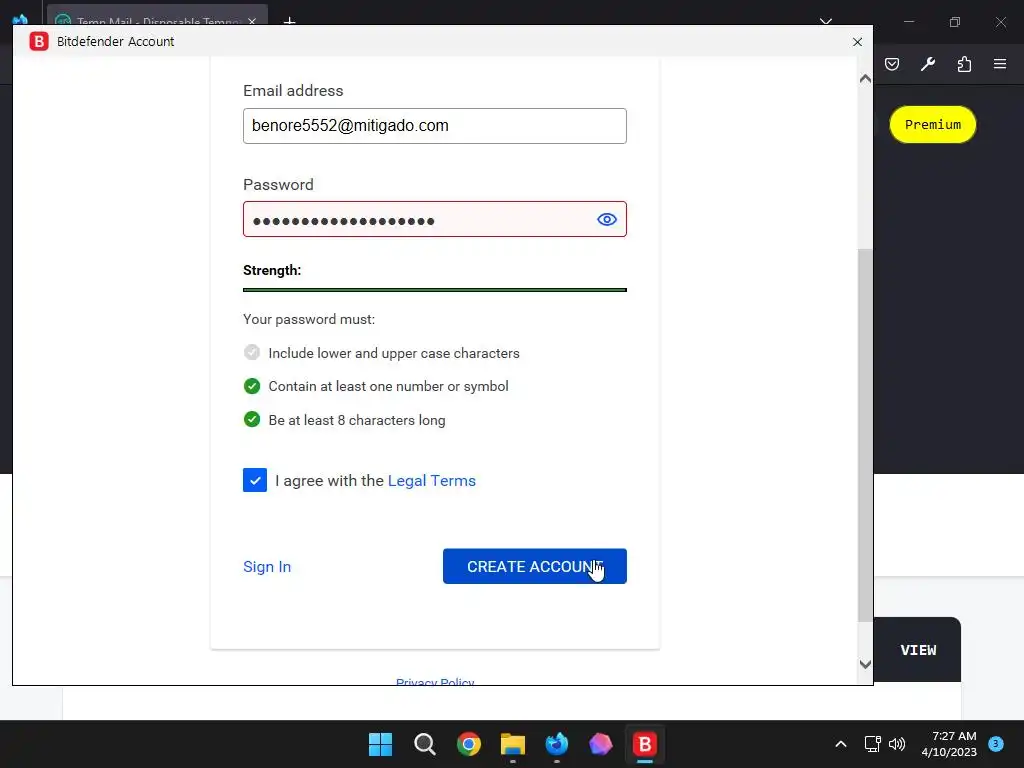Click the dialog scrollbar down arrow
This screenshot has width=1024, height=768.
click(x=865, y=664)
